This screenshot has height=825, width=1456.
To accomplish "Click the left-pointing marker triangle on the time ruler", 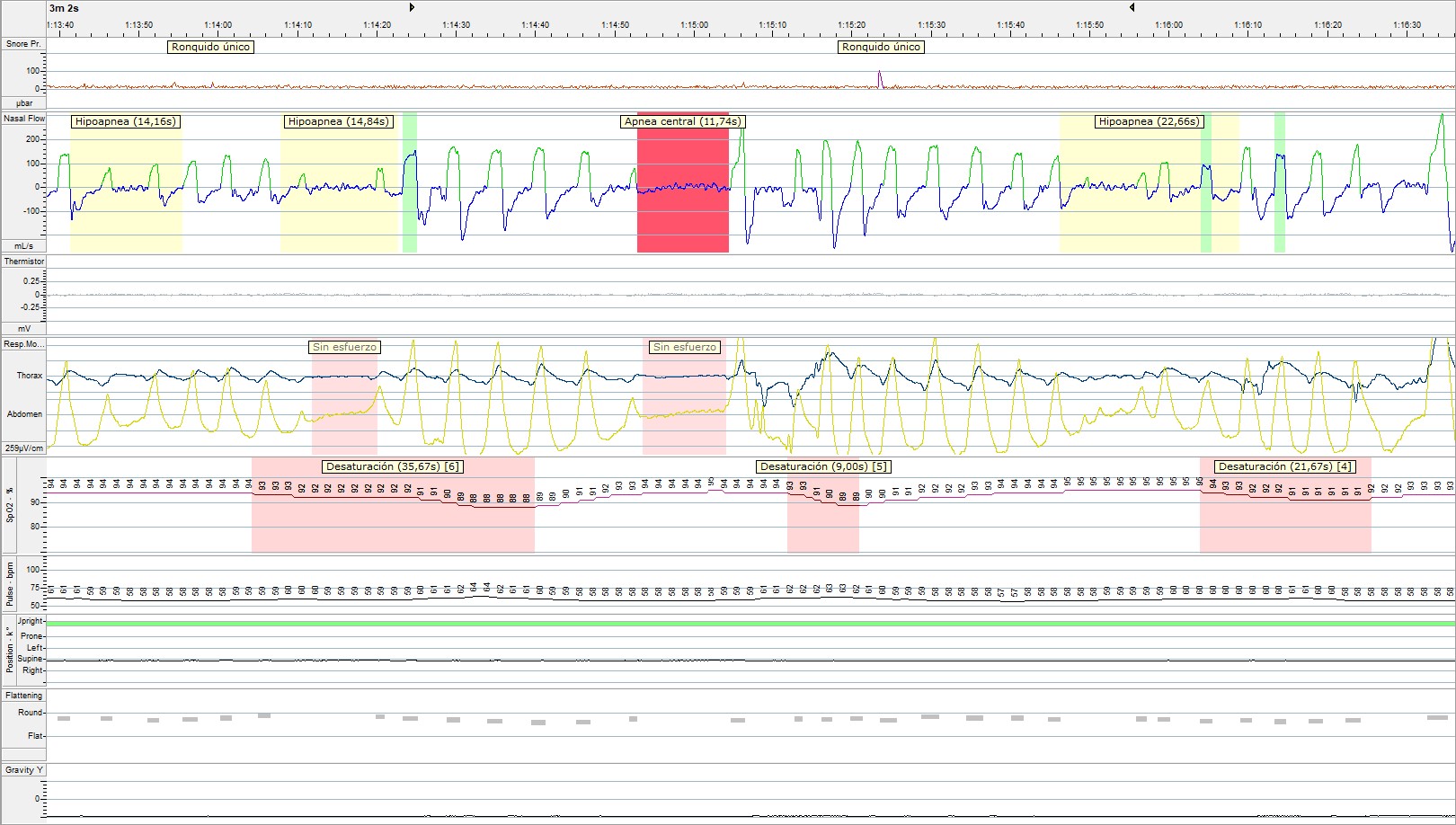I will [x=1132, y=7].
